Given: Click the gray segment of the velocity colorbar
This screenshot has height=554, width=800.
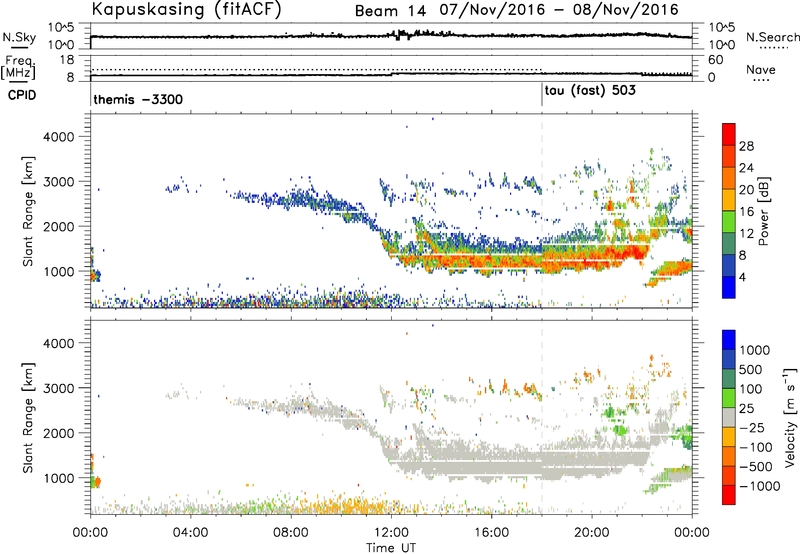Looking at the screenshot, I should pos(729,417).
